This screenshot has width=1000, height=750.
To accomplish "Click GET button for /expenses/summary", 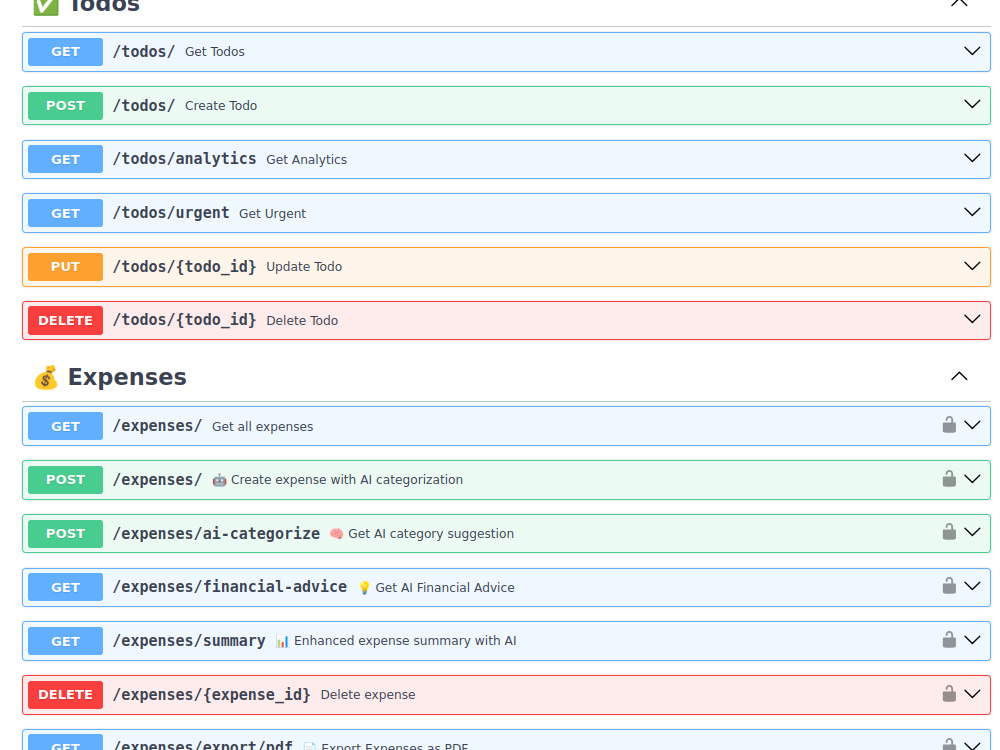I will pyautogui.click(x=66, y=641).
